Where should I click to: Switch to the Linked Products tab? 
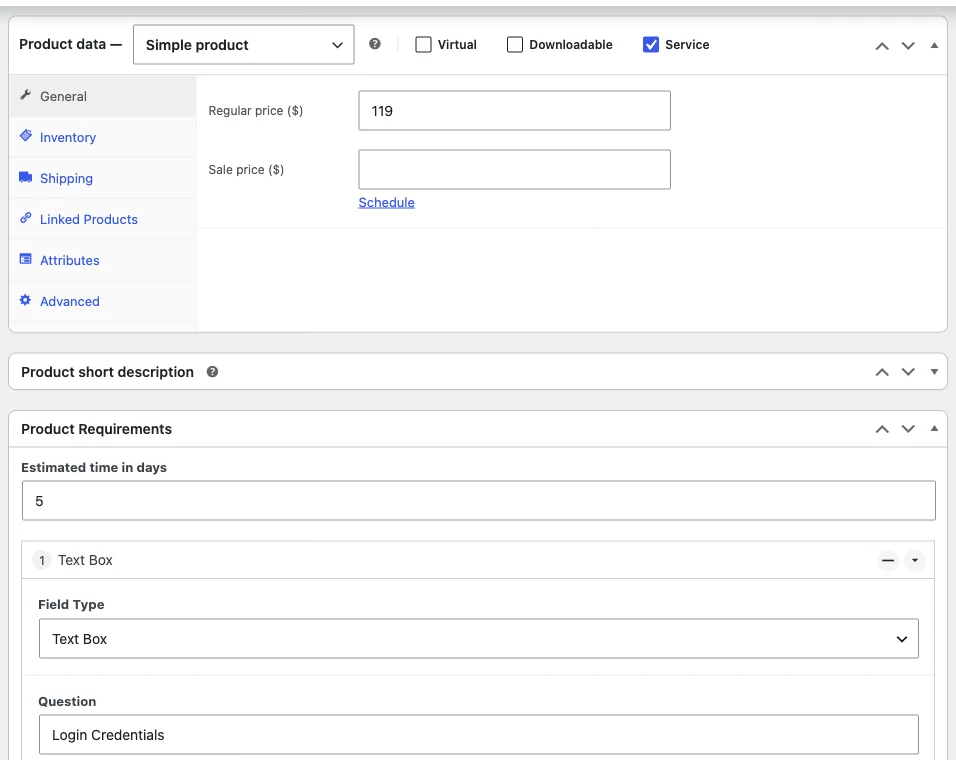pos(102,219)
